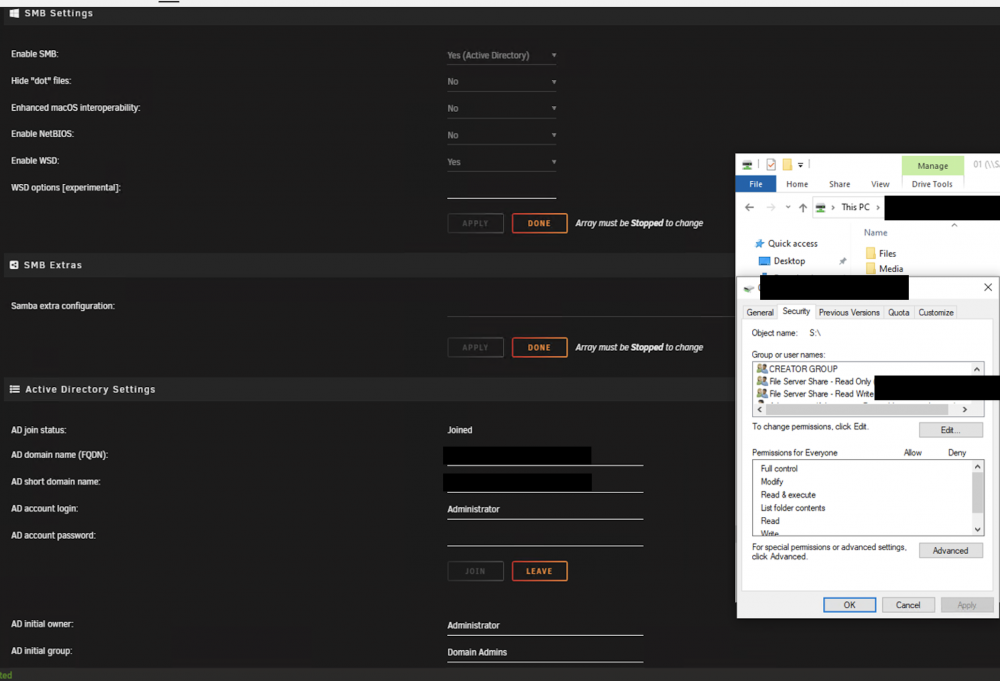Click the Read Write share group icon
This screenshot has width=1000, height=681.
[x=761, y=393]
